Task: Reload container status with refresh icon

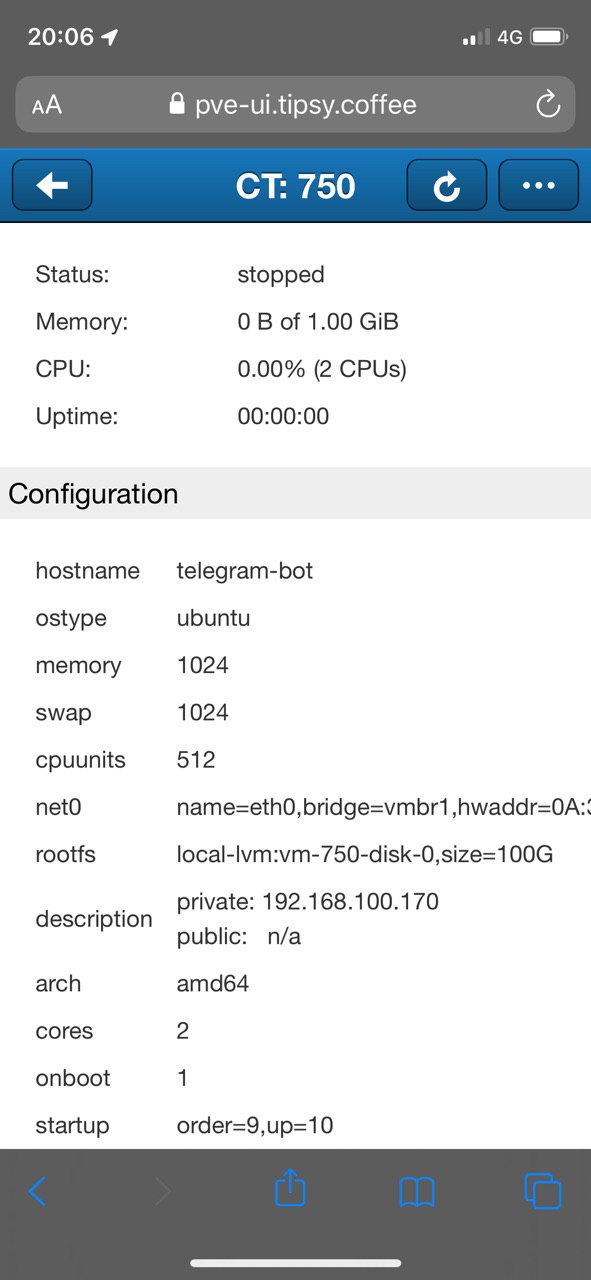Action: (447, 185)
